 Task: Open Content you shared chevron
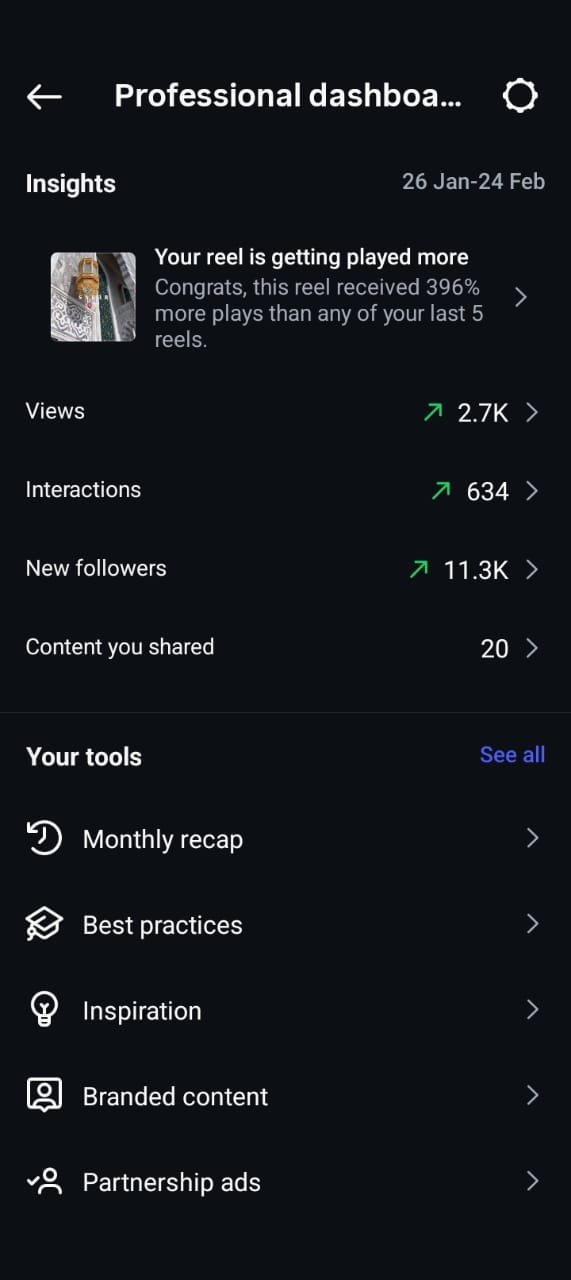pos(532,648)
